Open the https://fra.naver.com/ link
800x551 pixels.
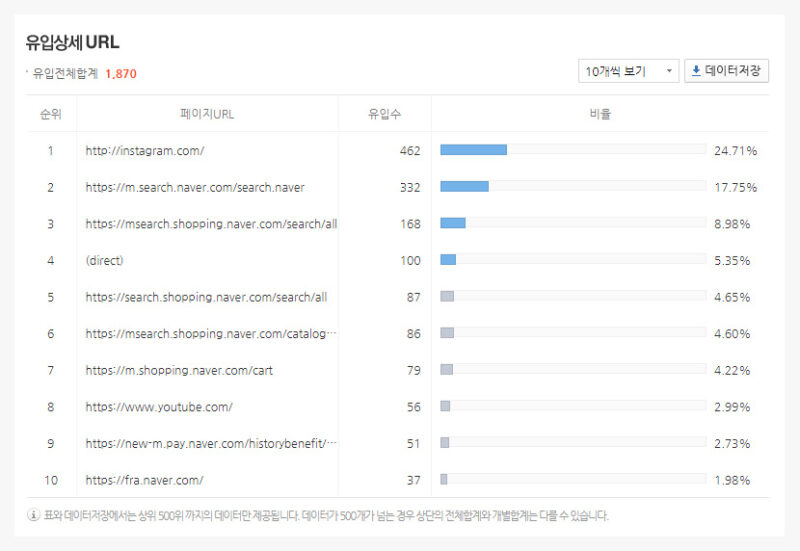pos(145,480)
